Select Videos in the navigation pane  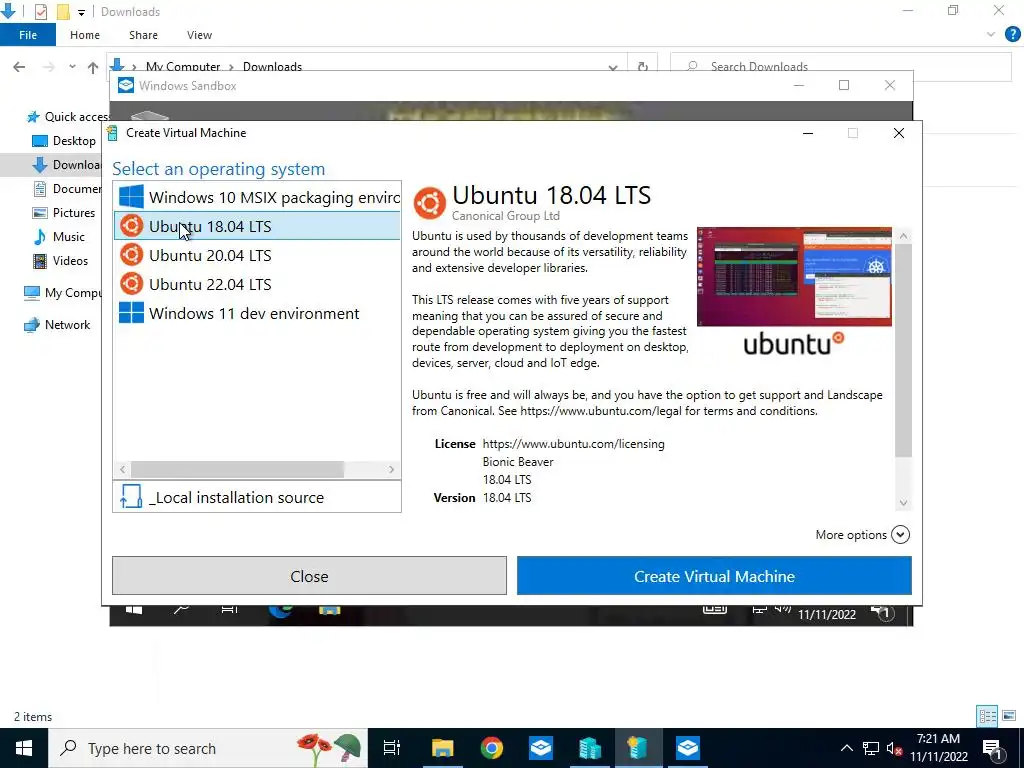61,261
